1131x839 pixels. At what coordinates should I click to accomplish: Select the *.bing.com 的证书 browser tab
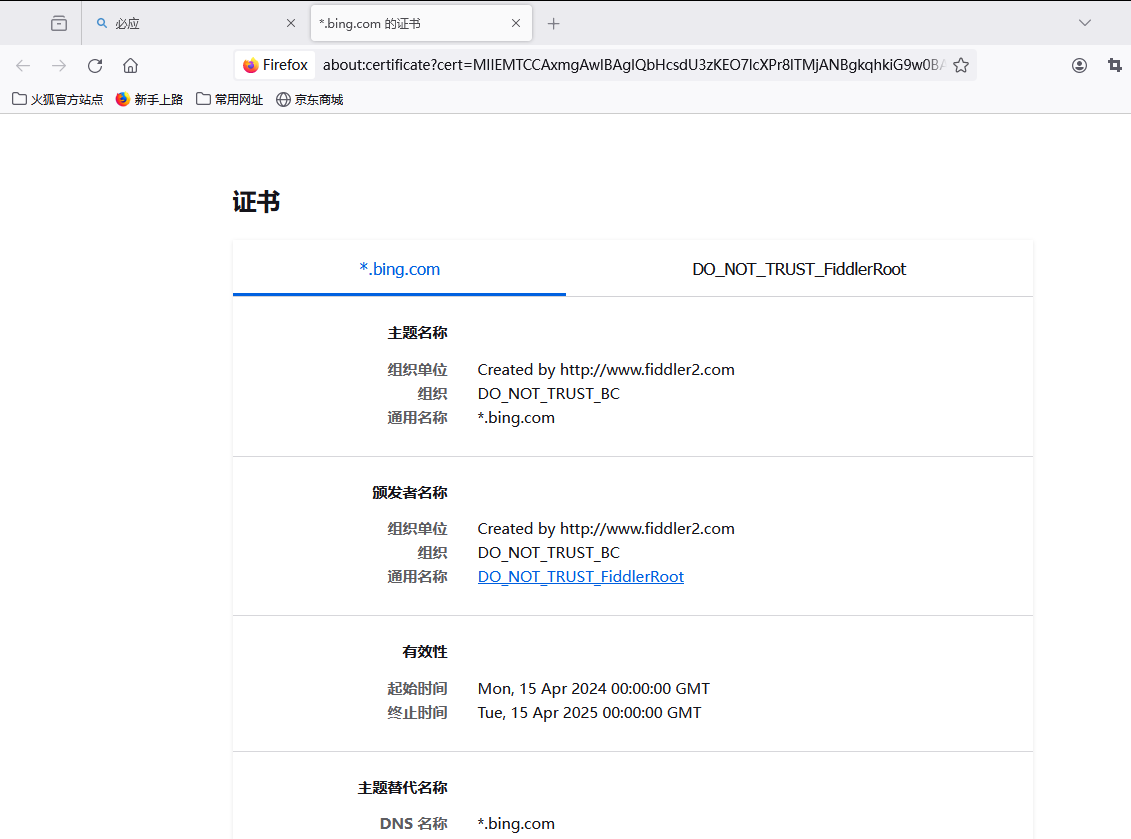pos(421,24)
